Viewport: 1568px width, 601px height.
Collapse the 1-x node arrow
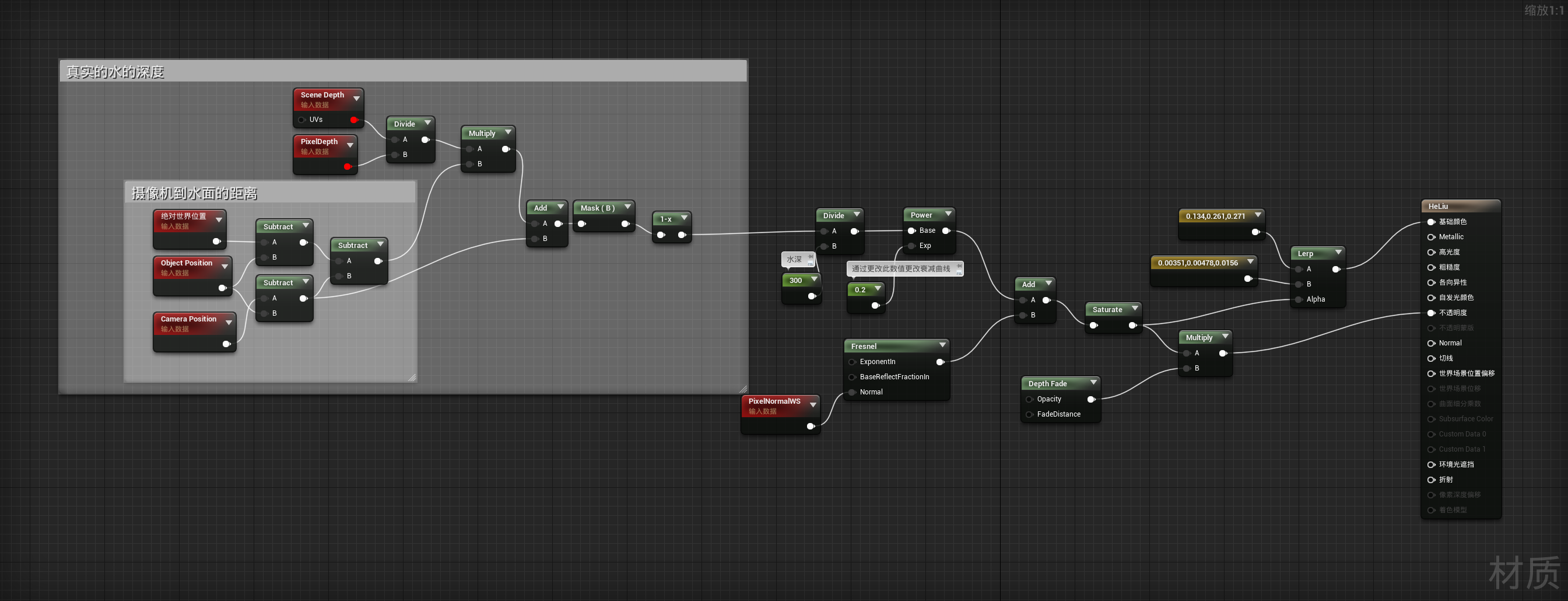684,218
